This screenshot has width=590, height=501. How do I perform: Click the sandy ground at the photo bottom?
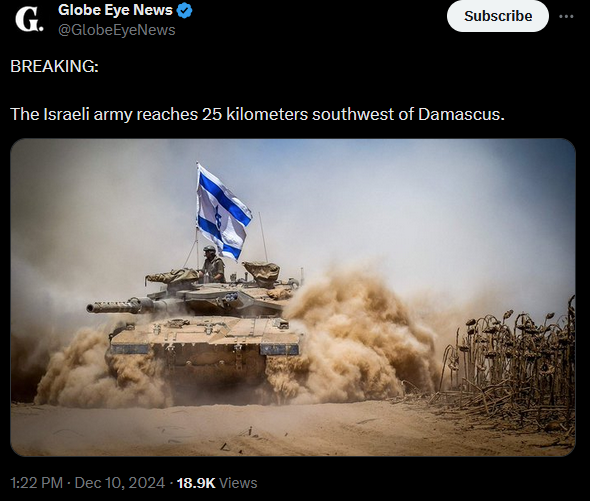(263, 429)
